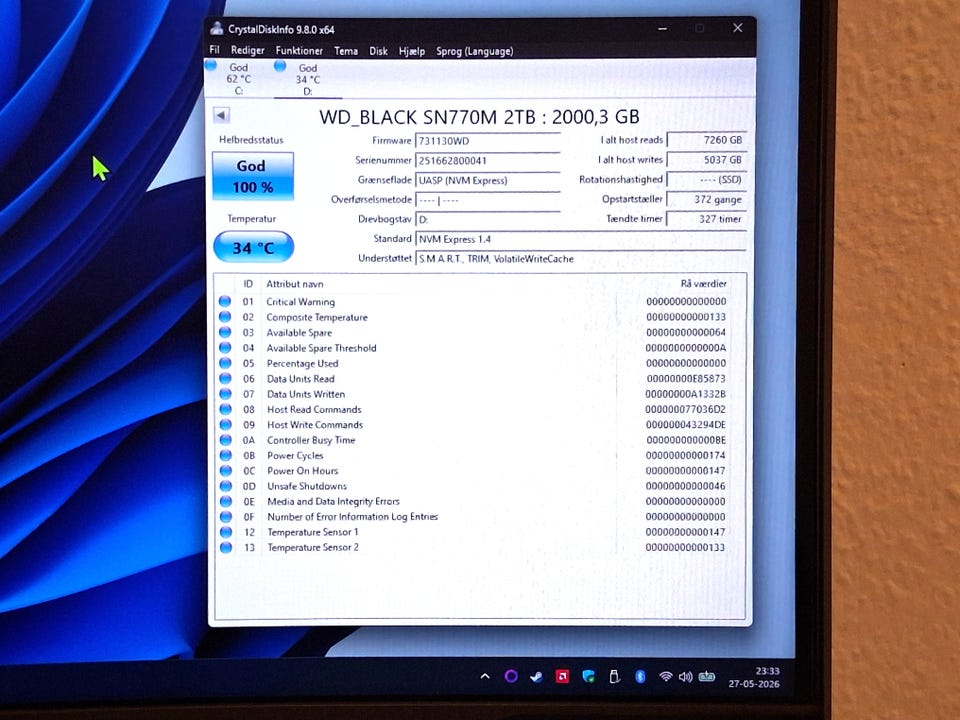Click the blue status dot of disk D:
Screen dimensions: 960x720
pos(280,66)
